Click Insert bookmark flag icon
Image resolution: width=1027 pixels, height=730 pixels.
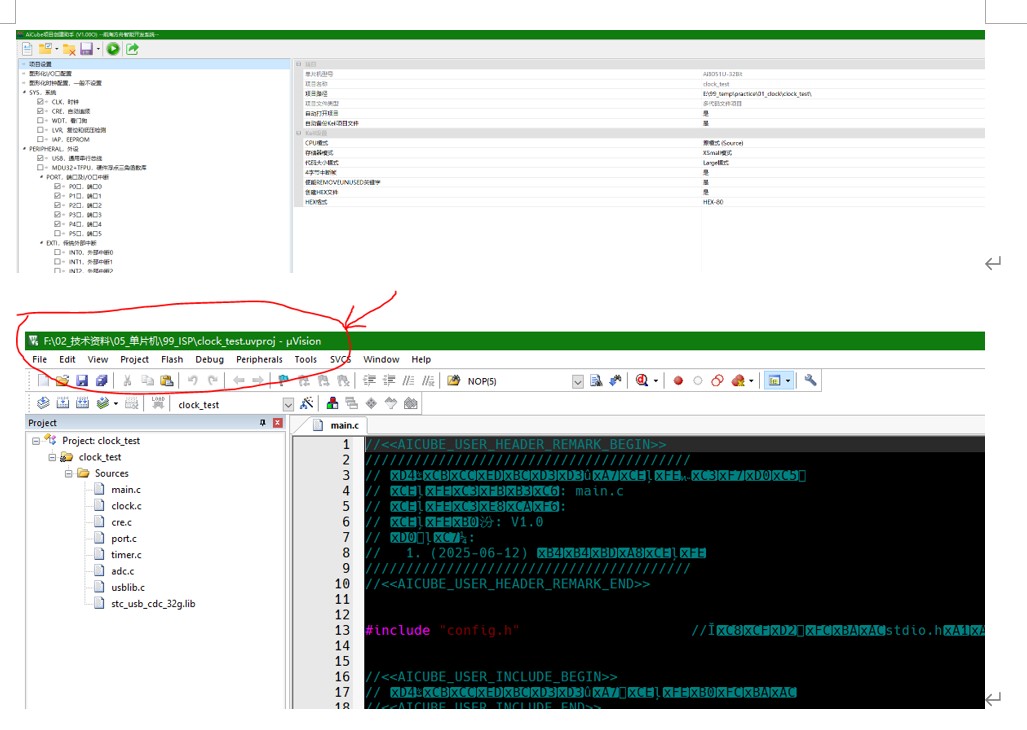[x=283, y=381]
